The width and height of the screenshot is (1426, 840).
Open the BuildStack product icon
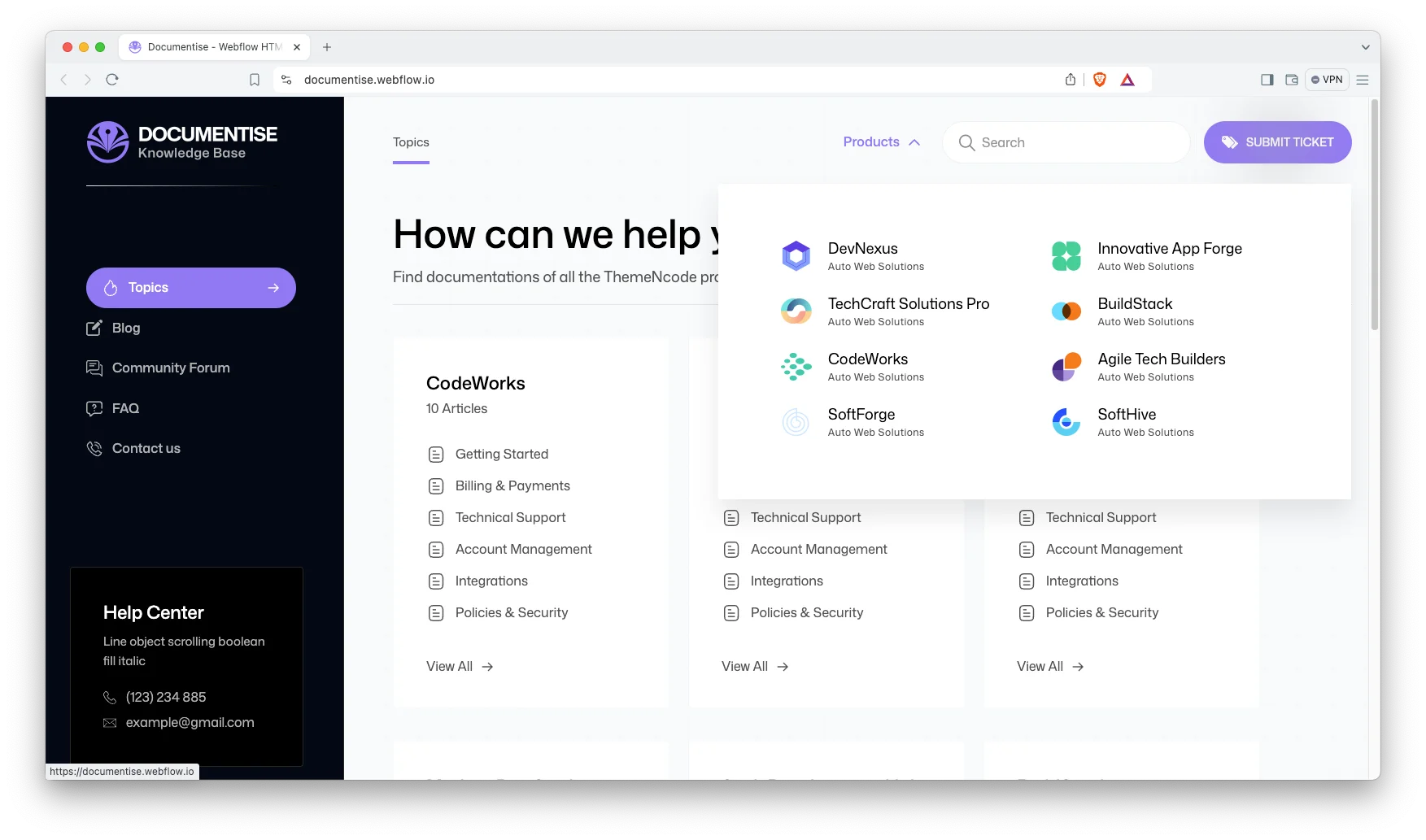(1066, 311)
